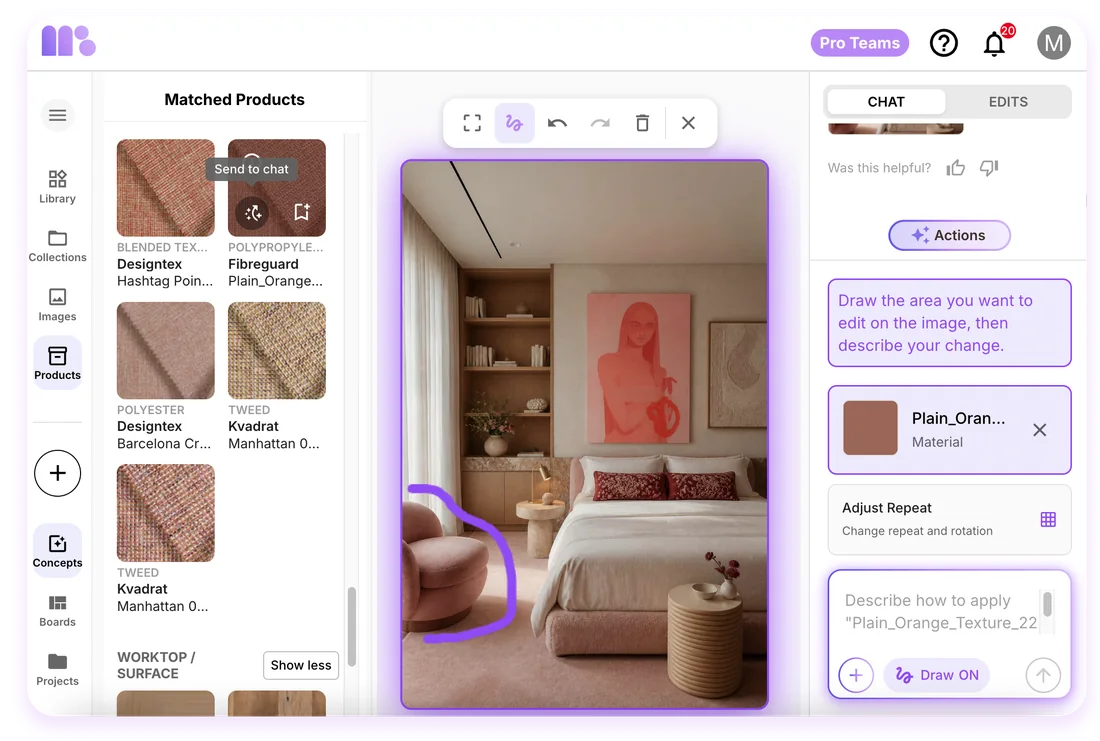The width and height of the screenshot is (1100, 741).
Task: Undo the last drawing stroke
Action: click(x=557, y=124)
